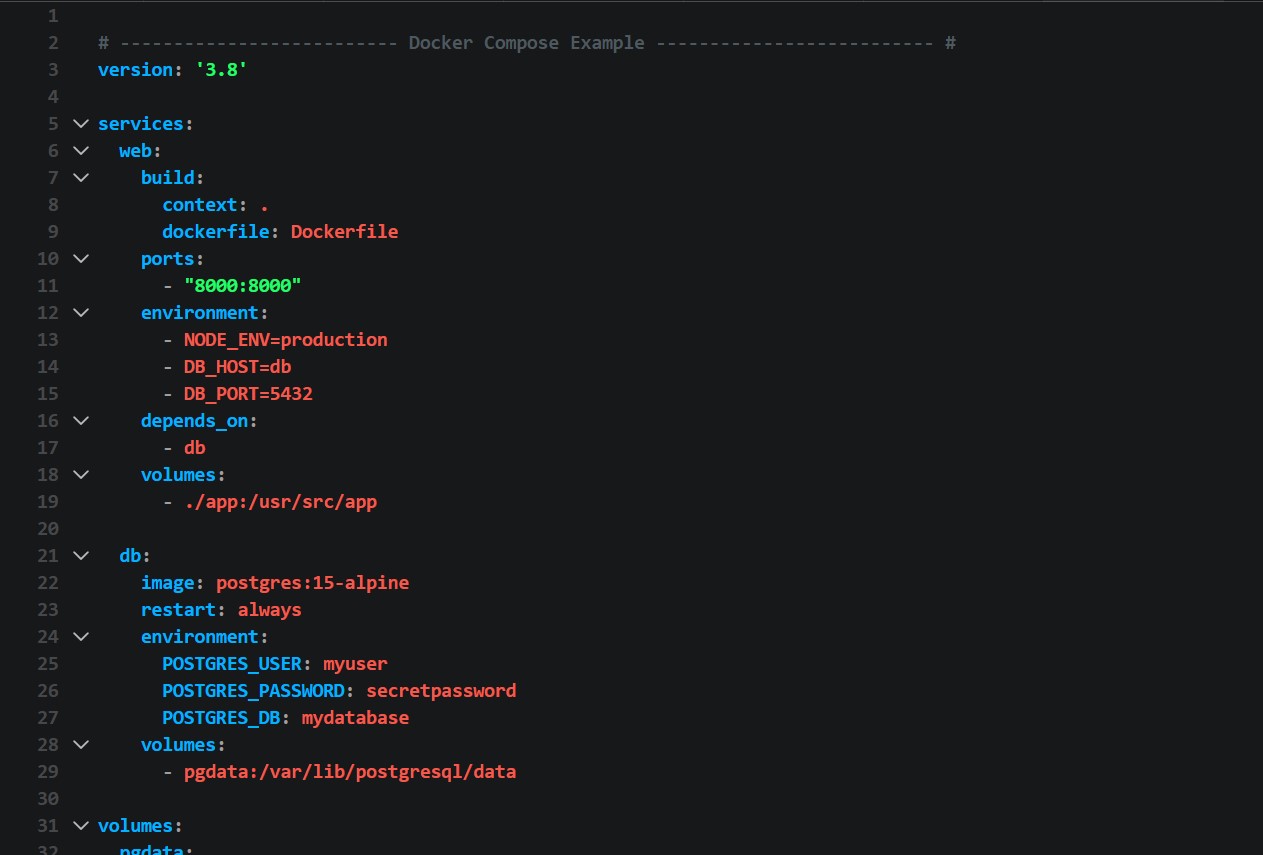Click the Docker Compose Example comment
Image resolution: width=1263 pixels, height=855 pixels.
(527, 43)
